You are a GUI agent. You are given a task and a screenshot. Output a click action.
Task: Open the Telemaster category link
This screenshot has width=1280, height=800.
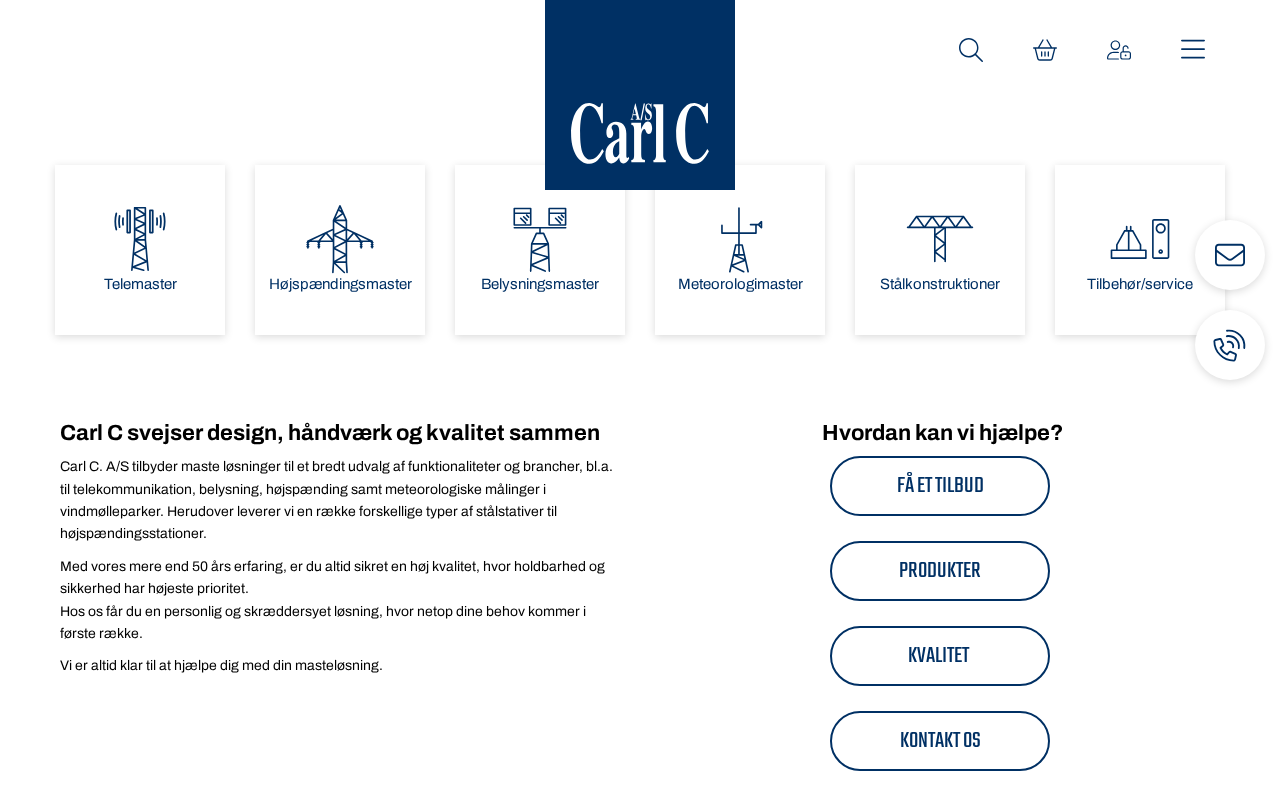140,284
